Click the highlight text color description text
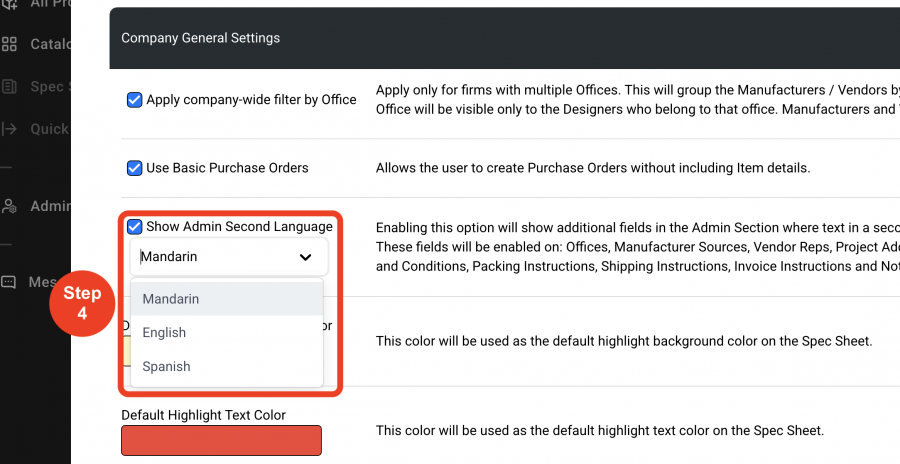 tap(600, 431)
